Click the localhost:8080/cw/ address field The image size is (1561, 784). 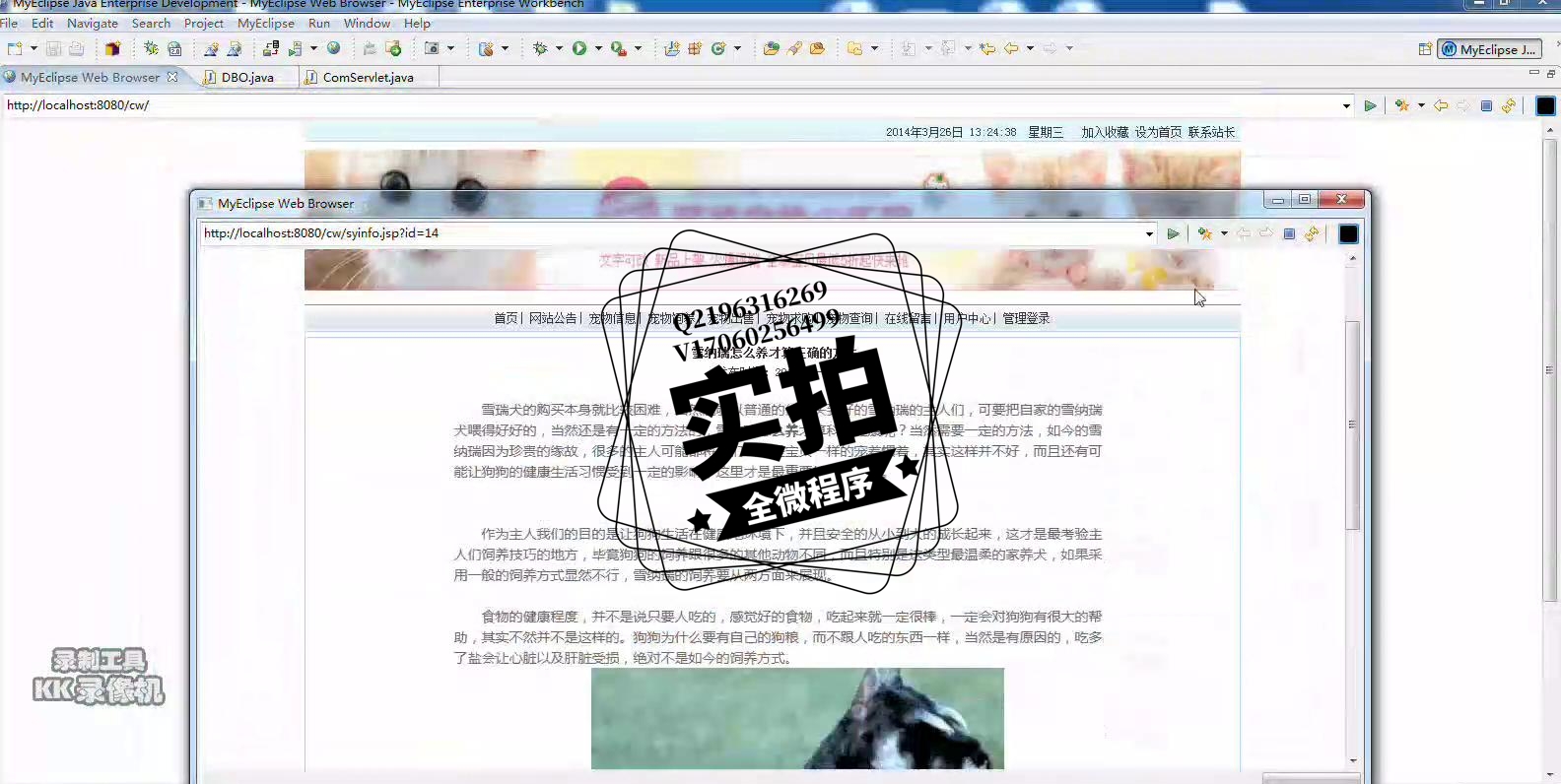coord(670,105)
